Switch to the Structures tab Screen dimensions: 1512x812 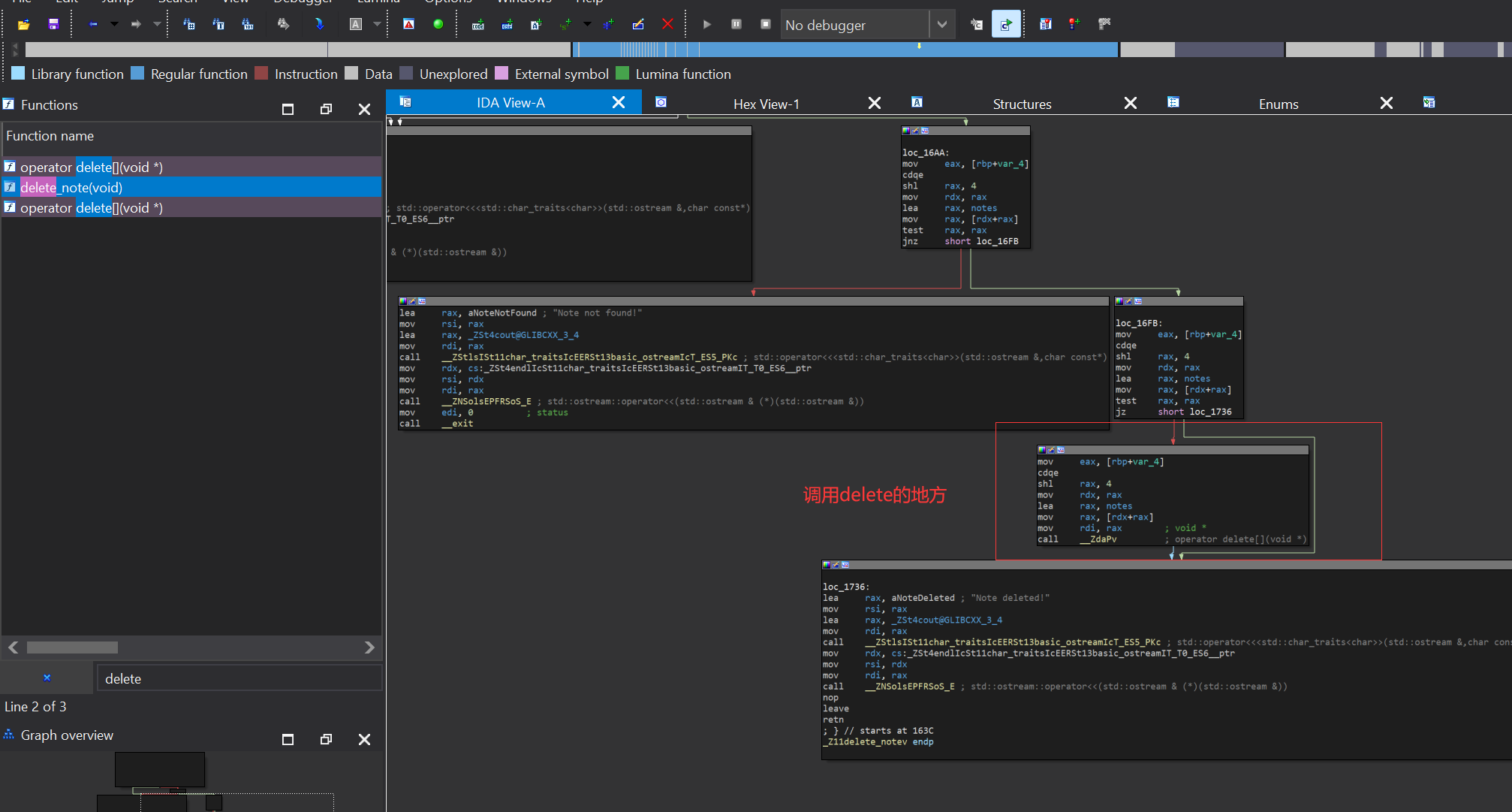tap(1021, 104)
